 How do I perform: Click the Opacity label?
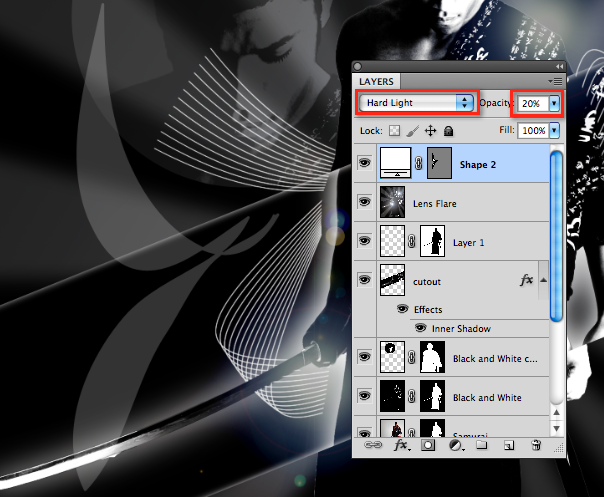click(x=495, y=103)
